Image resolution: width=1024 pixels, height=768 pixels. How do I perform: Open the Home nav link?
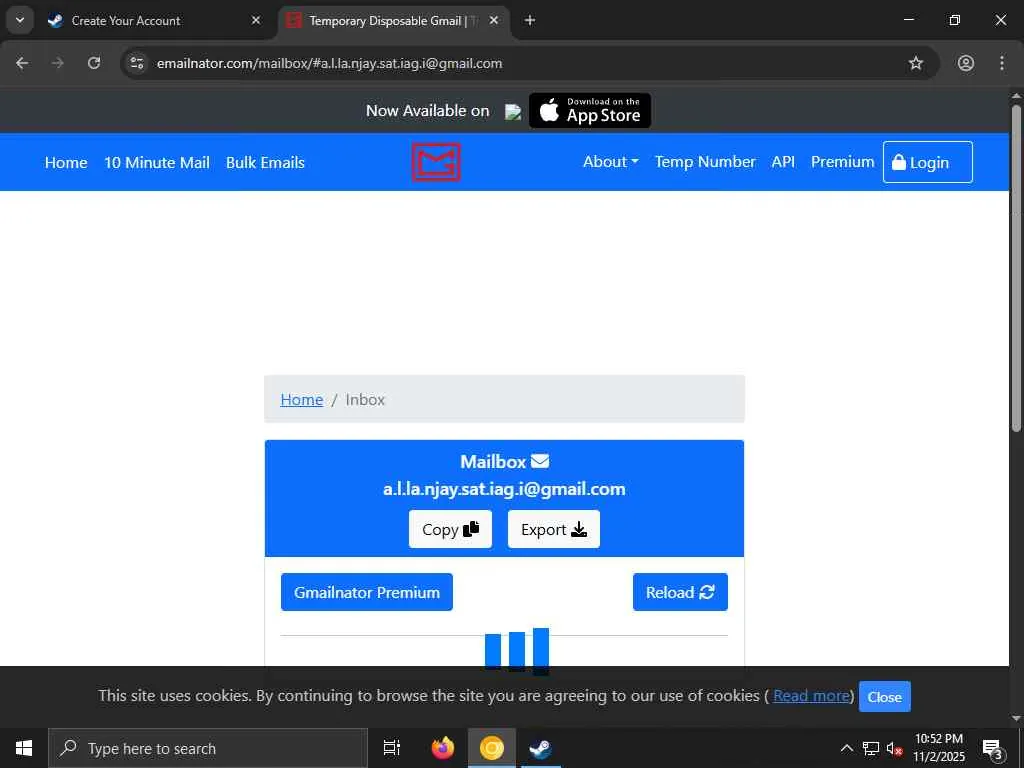pyautogui.click(x=66, y=163)
